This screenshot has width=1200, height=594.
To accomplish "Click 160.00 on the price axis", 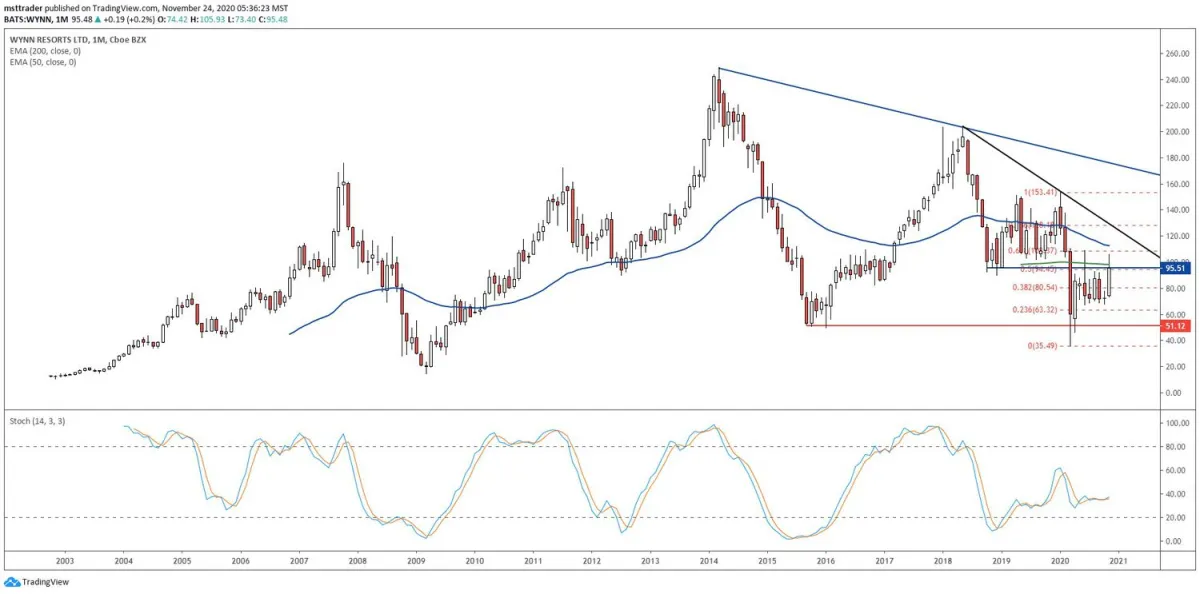I will pos(1178,184).
